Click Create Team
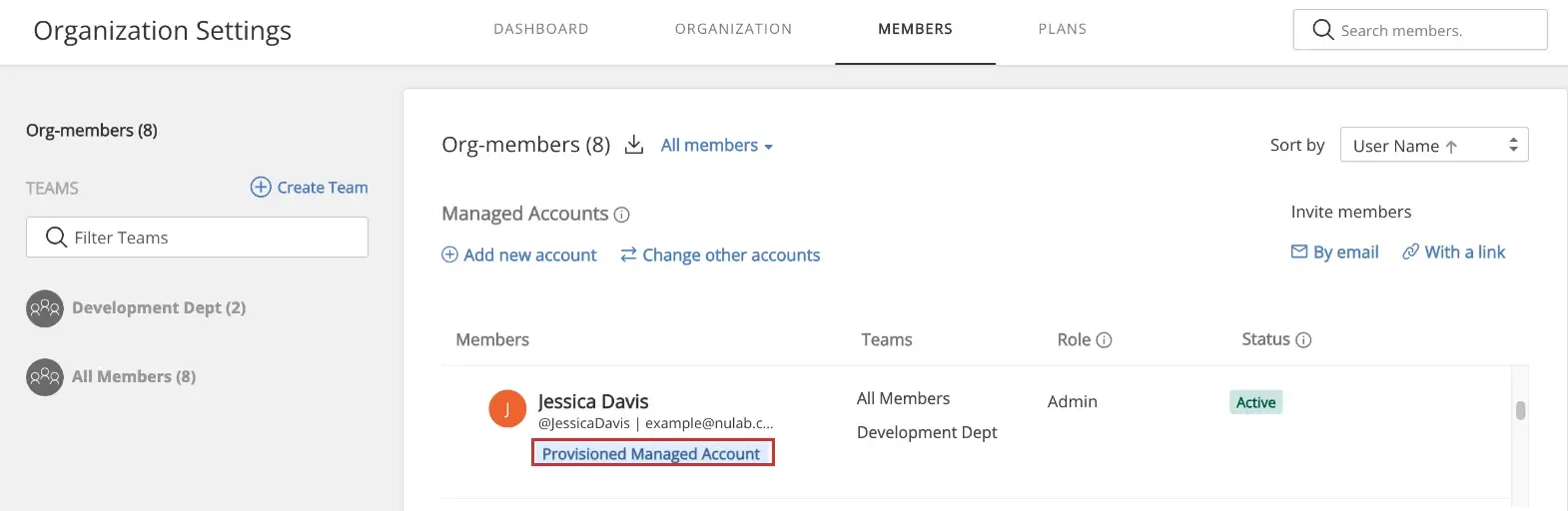This screenshot has width=1568, height=511. (310, 188)
